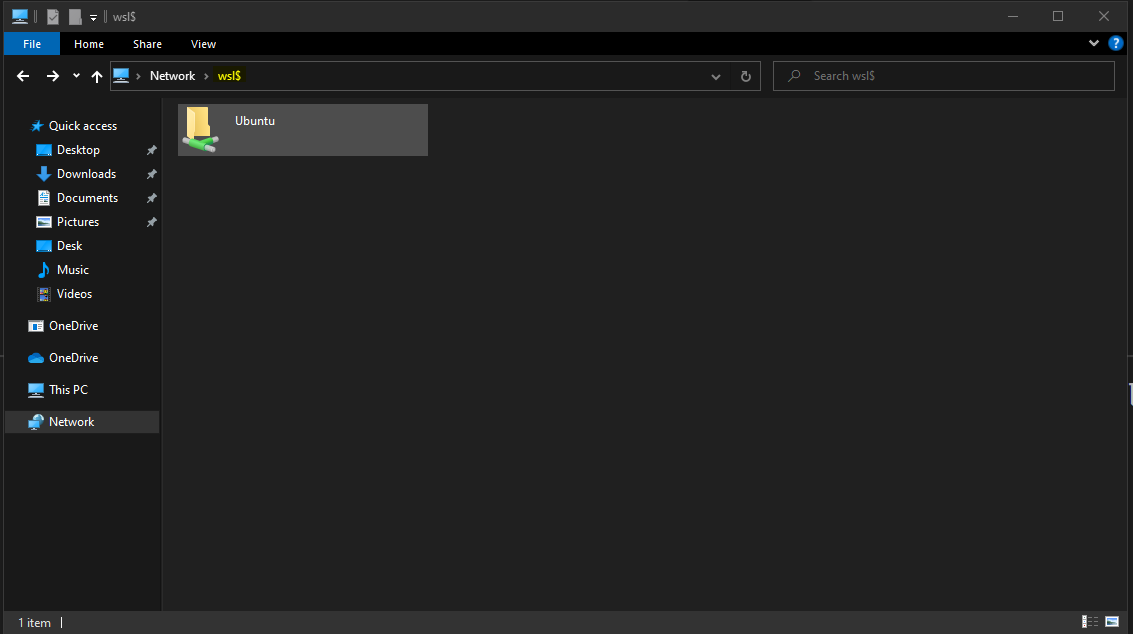Open Videos in the sidebar
The height and width of the screenshot is (634, 1133).
pos(74,294)
